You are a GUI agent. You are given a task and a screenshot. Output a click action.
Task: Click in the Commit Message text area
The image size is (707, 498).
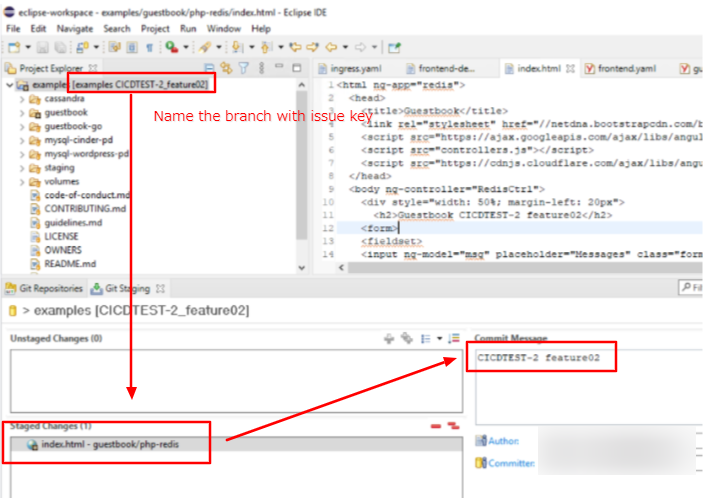click(589, 387)
